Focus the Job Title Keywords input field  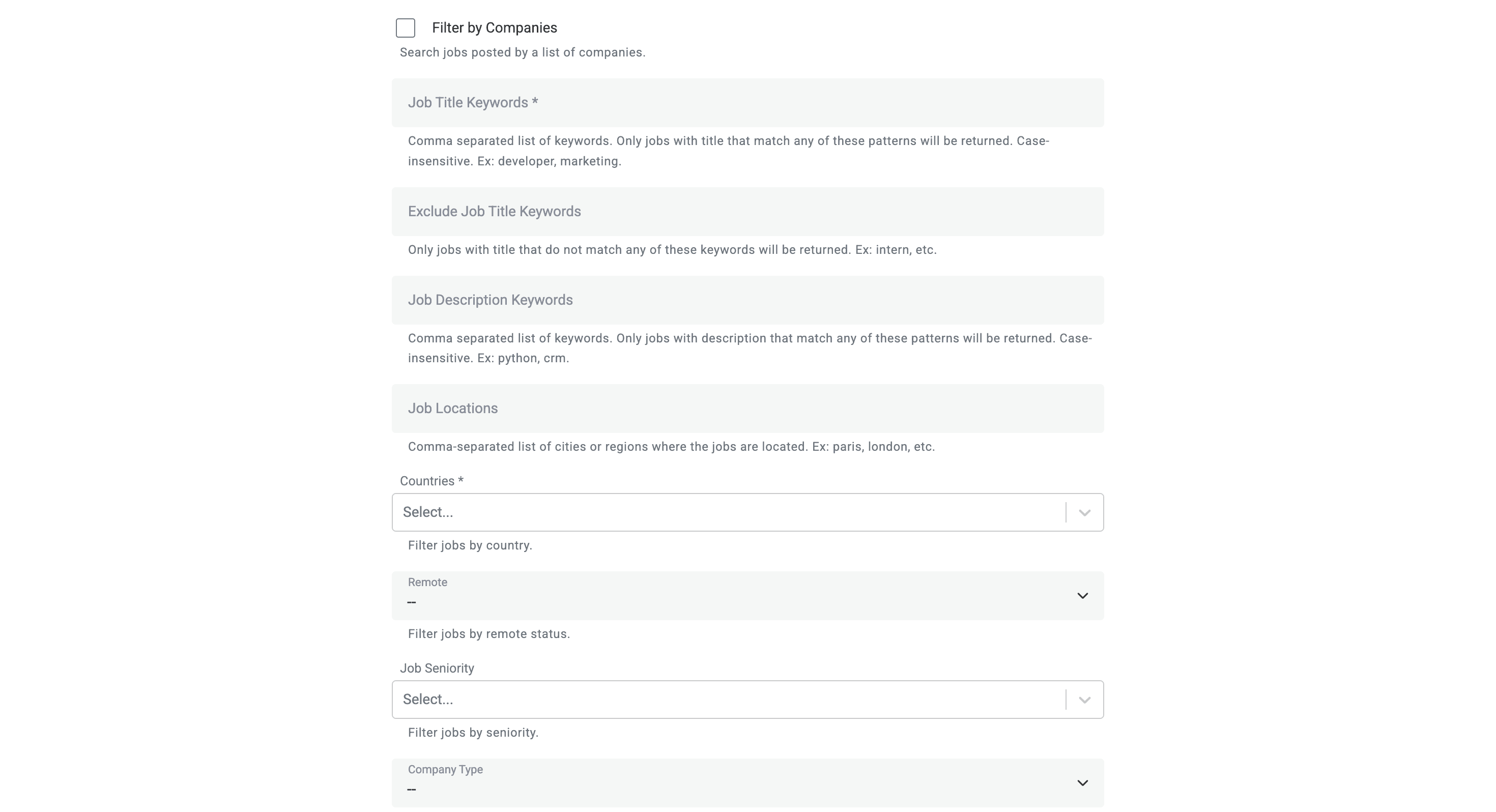[x=747, y=103]
